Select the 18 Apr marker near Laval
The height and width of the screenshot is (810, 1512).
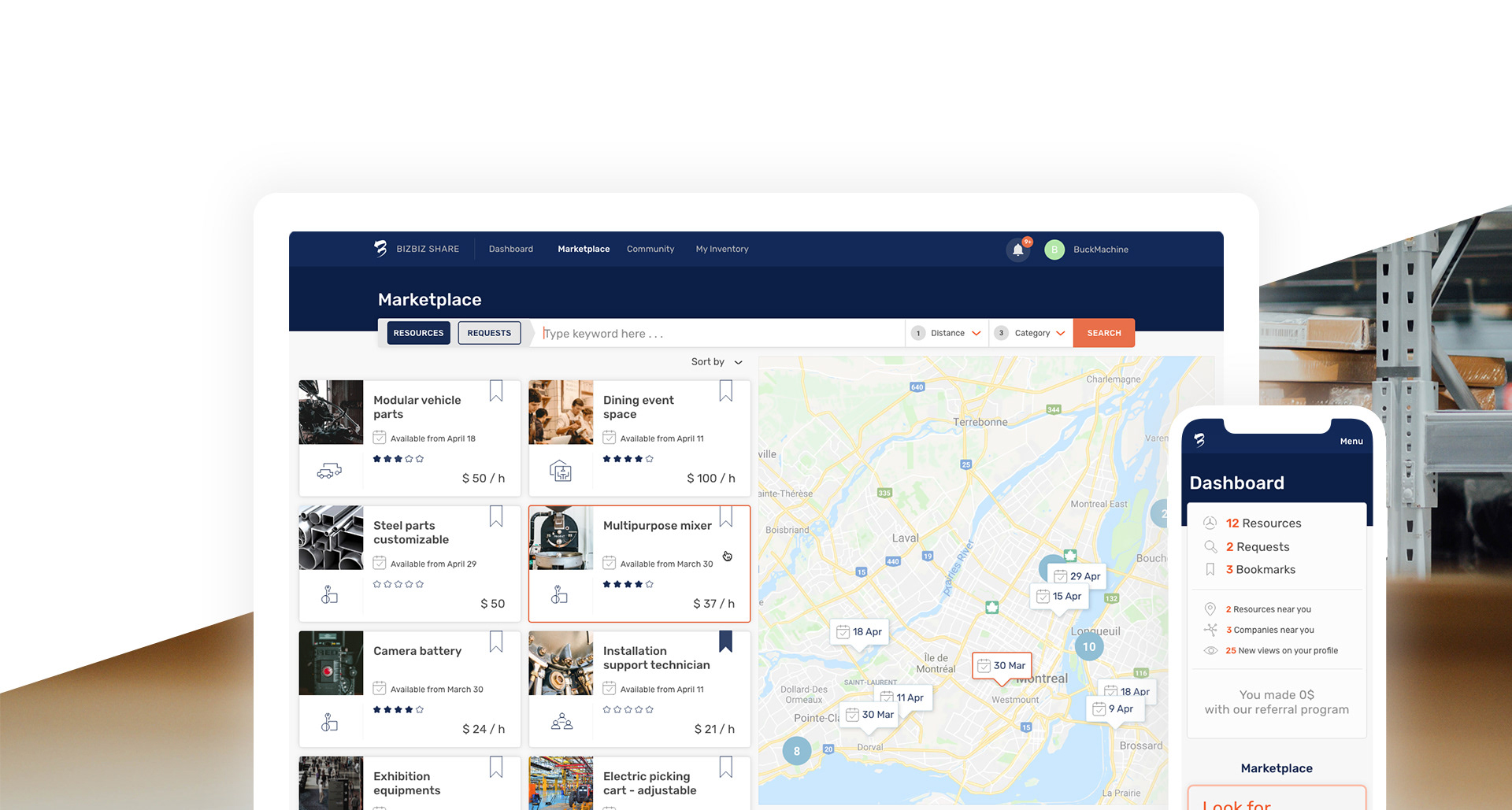[x=860, y=632]
